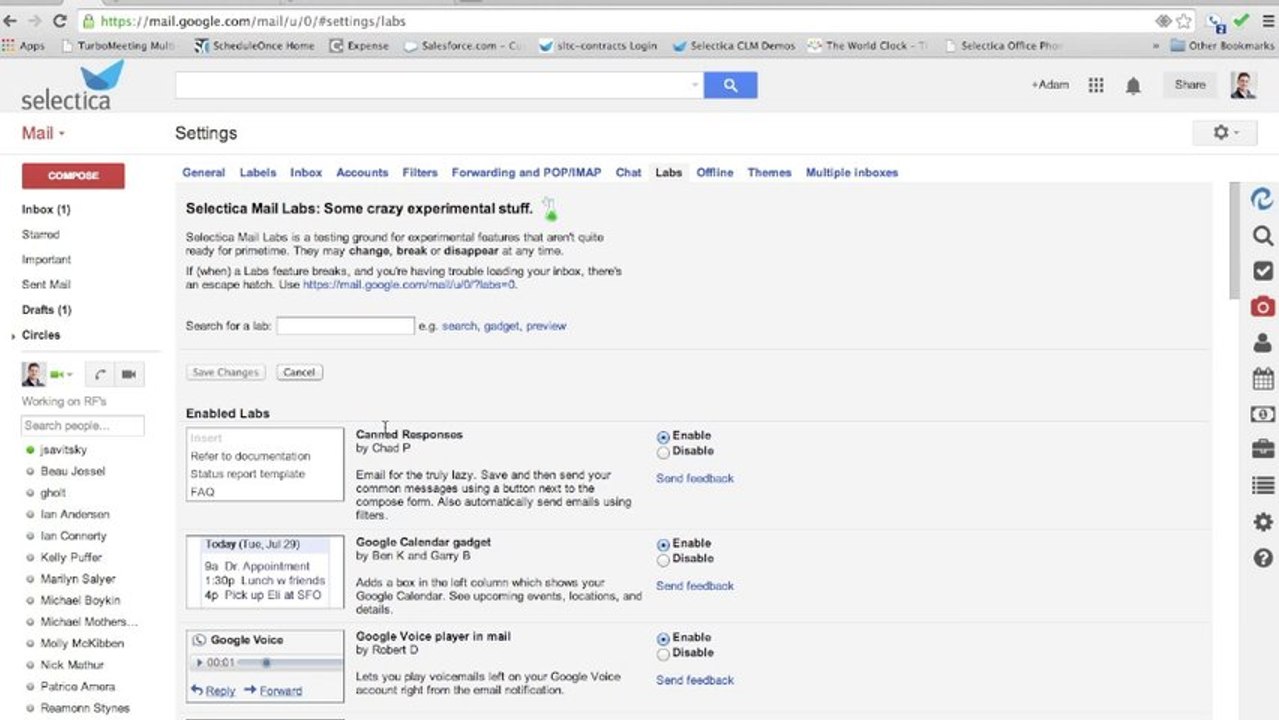Go back with the browser back arrow
The image size is (1279, 720).
[x=10, y=20]
